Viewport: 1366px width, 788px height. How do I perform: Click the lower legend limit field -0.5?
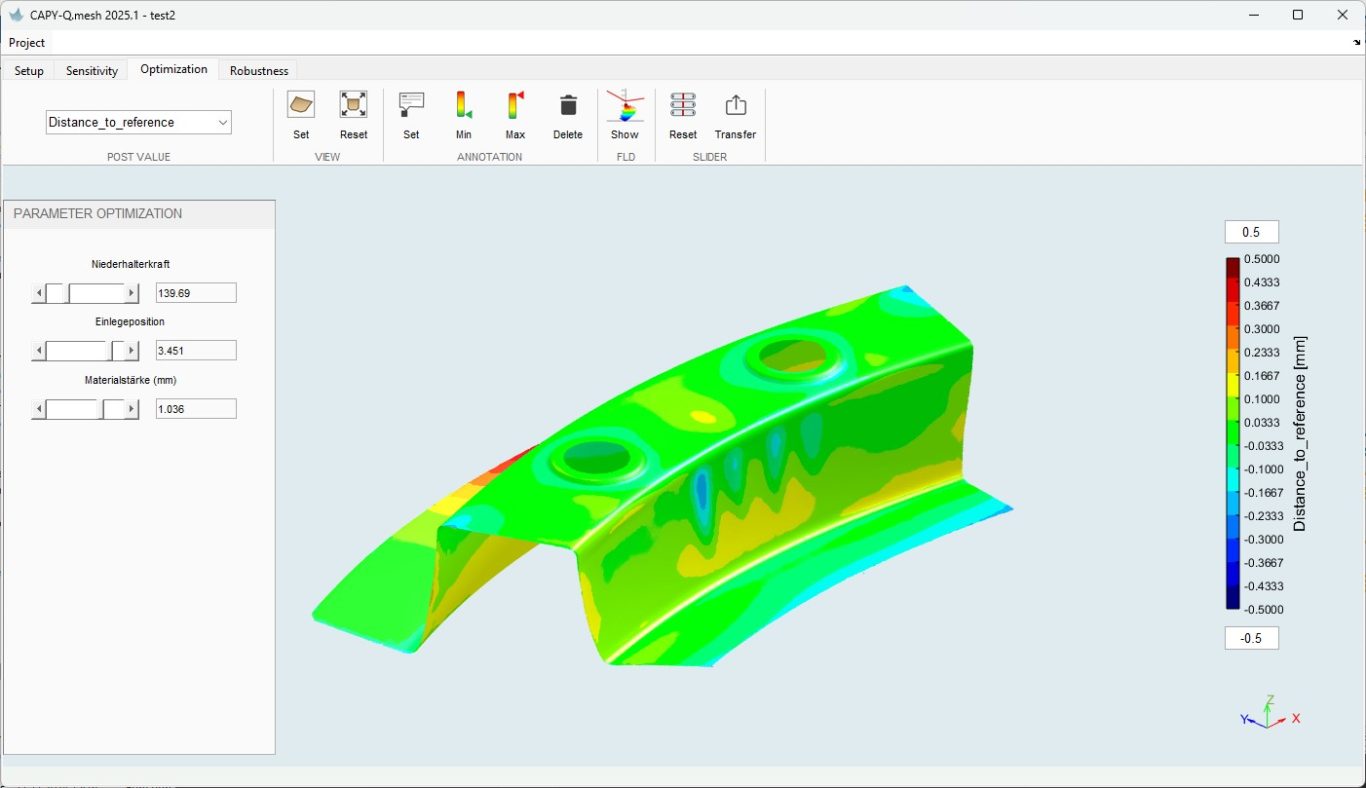[x=1251, y=638]
